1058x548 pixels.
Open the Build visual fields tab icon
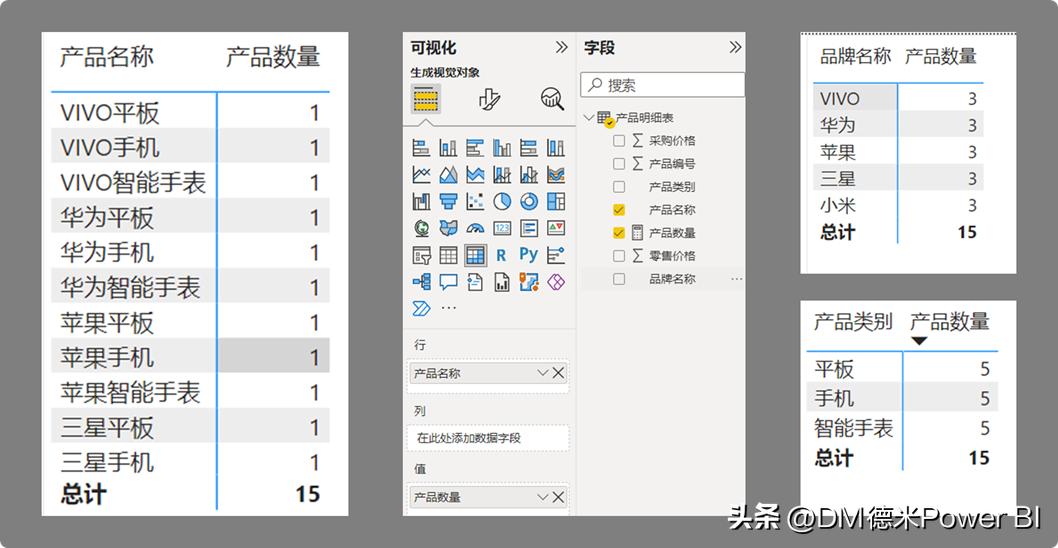pos(426,99)
